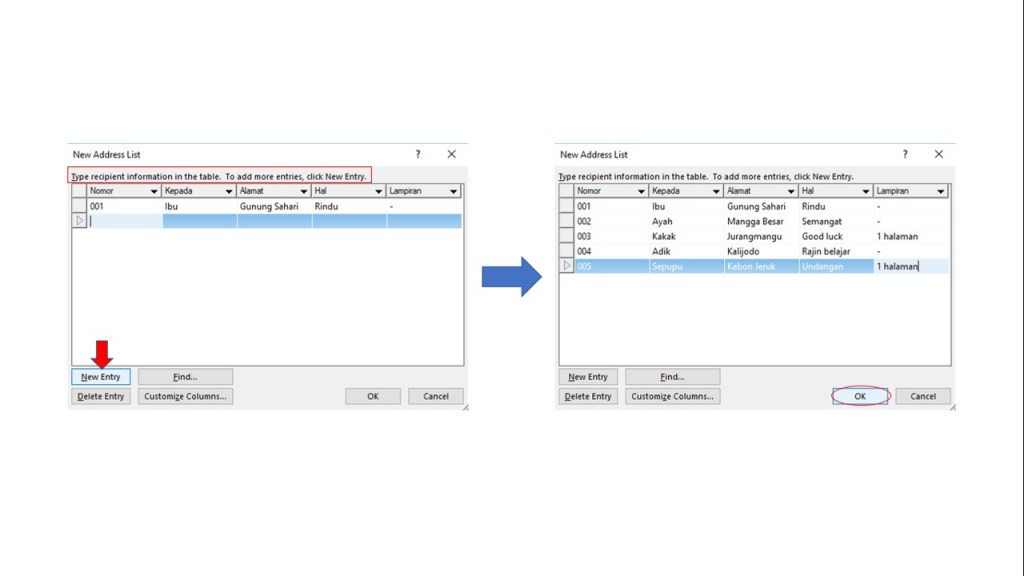This screenshot has height=576, width=1024.
Task: Close the five-entry New Address List dialog
Action: (939, 154)
